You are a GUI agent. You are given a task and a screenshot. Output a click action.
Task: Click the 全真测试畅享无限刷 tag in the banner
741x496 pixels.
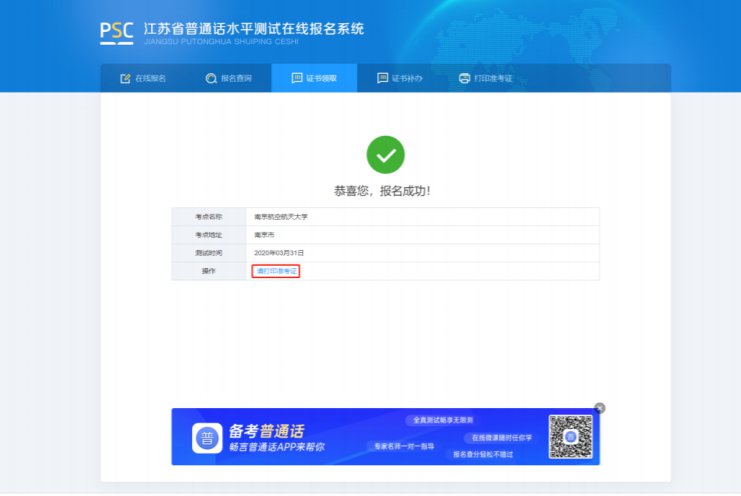(x=443, y=420)
